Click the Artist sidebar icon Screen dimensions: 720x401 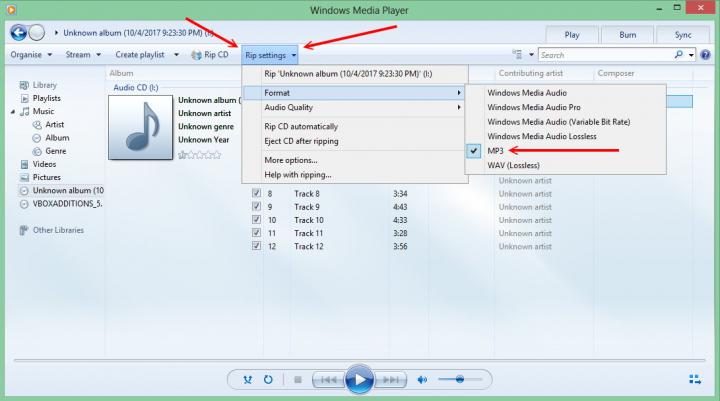37,124
